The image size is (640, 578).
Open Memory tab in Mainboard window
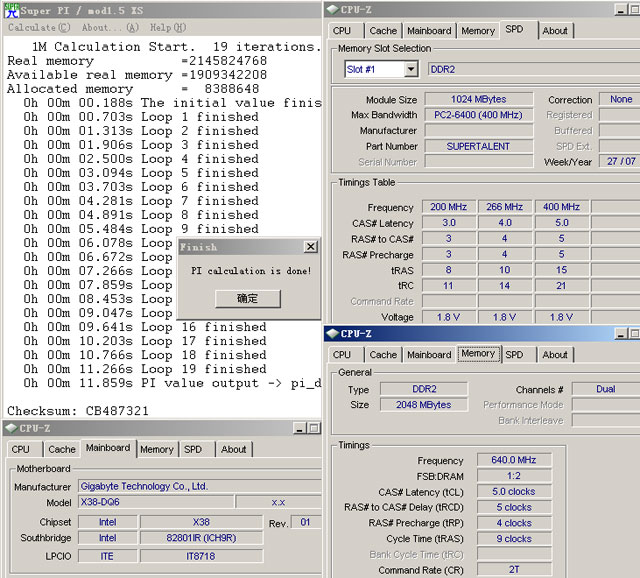click(157, 450)
